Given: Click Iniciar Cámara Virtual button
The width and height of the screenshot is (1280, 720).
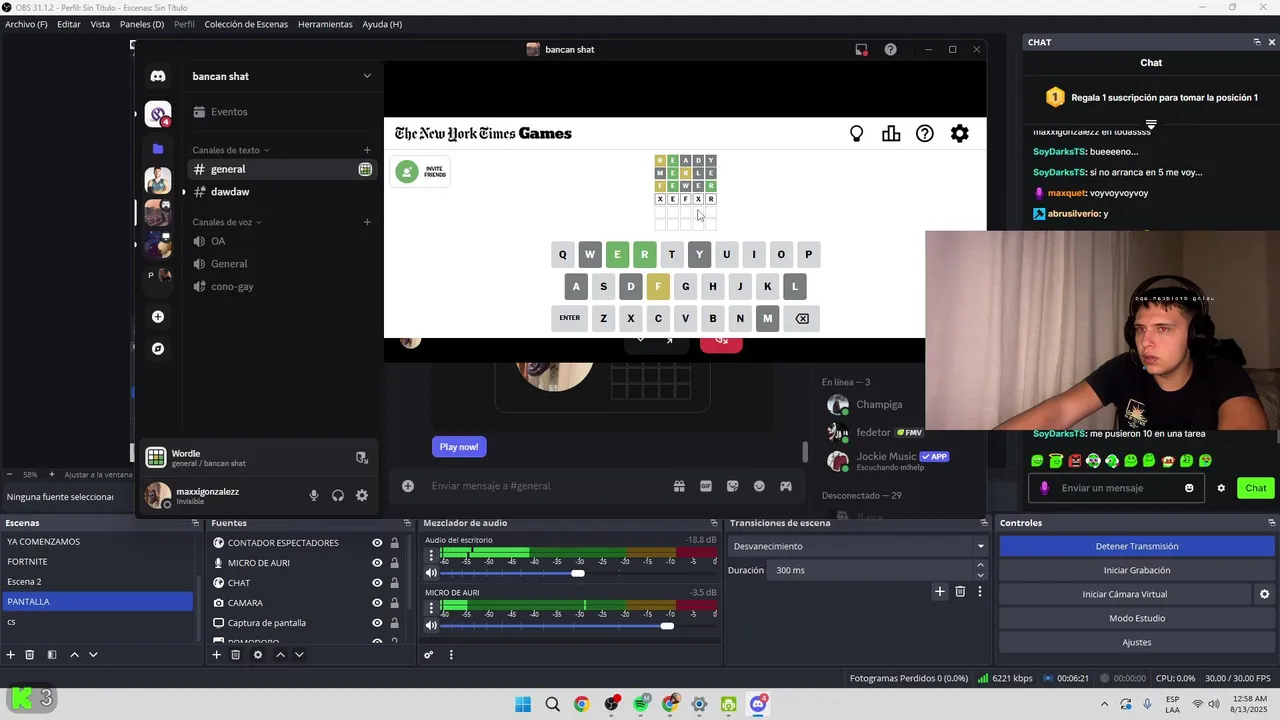Looking at the screenshot, I should (1125, 594).
